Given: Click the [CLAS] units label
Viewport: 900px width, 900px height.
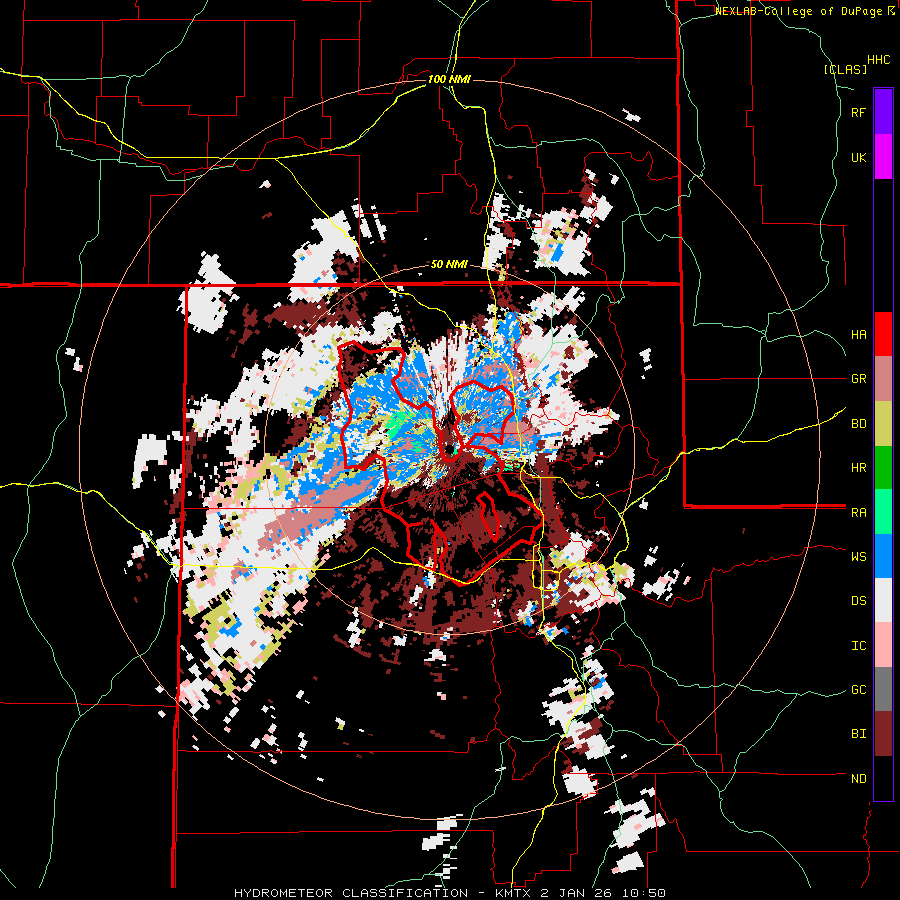Looking at the screenshot, I should [x=845, y=70].
